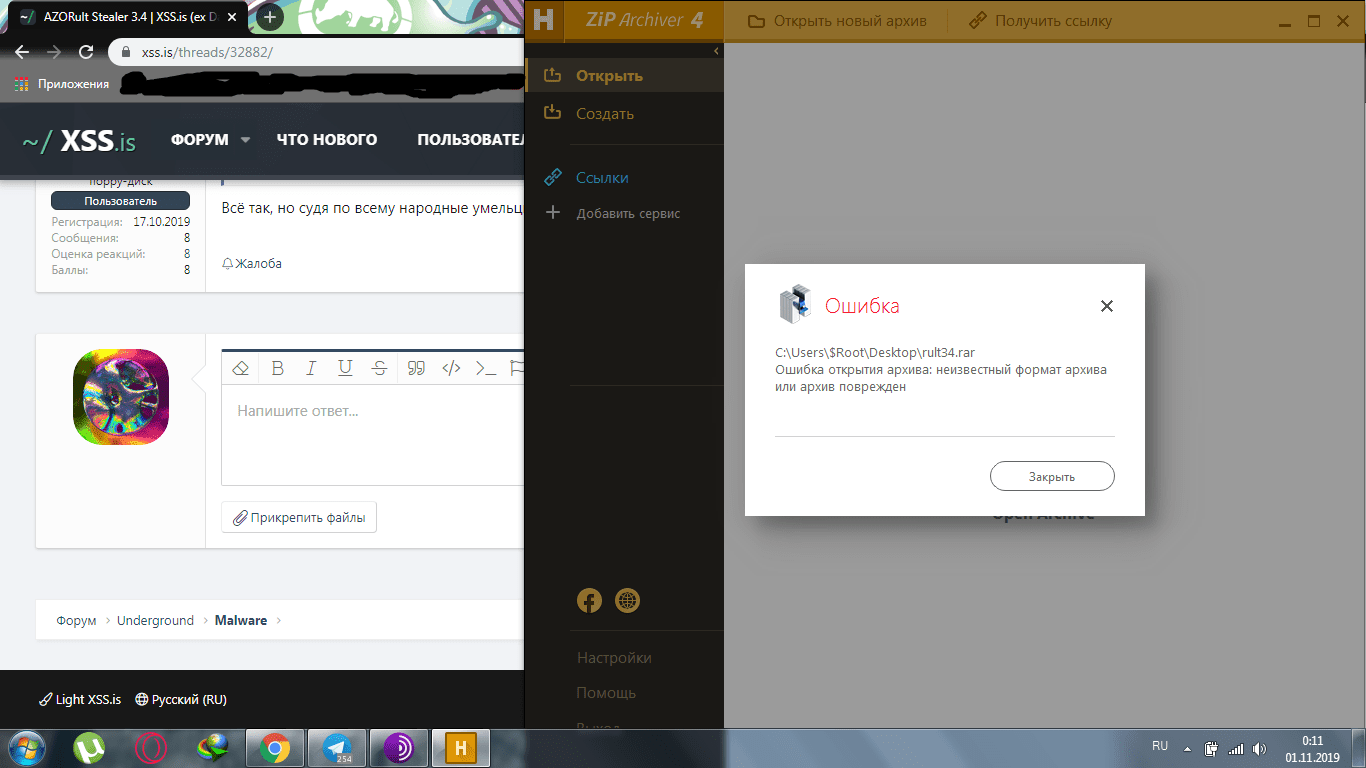1366x768 pixels.
Task: Click the volume speaker icon in the tray
Action: [x=1260, y=748]
